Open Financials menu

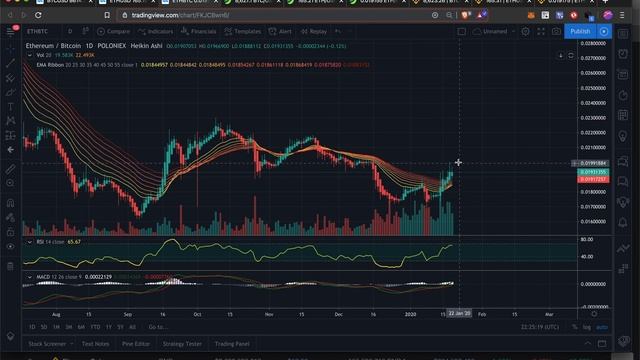click(x=198, y=31)
